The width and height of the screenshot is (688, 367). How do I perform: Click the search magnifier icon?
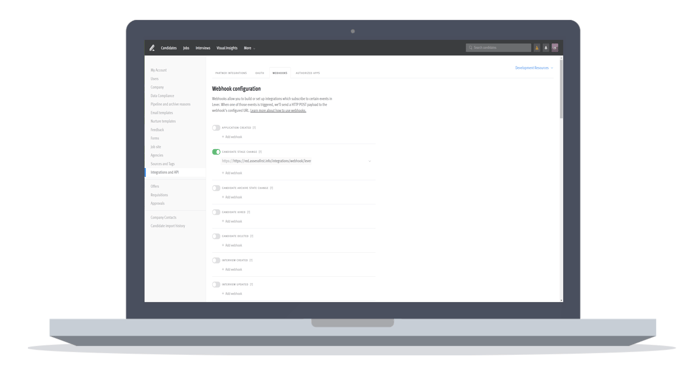[x=470, y=47]
